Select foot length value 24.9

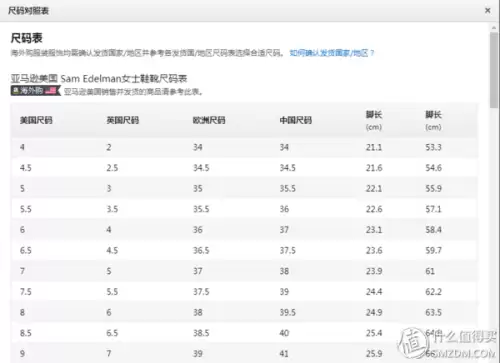374,312
